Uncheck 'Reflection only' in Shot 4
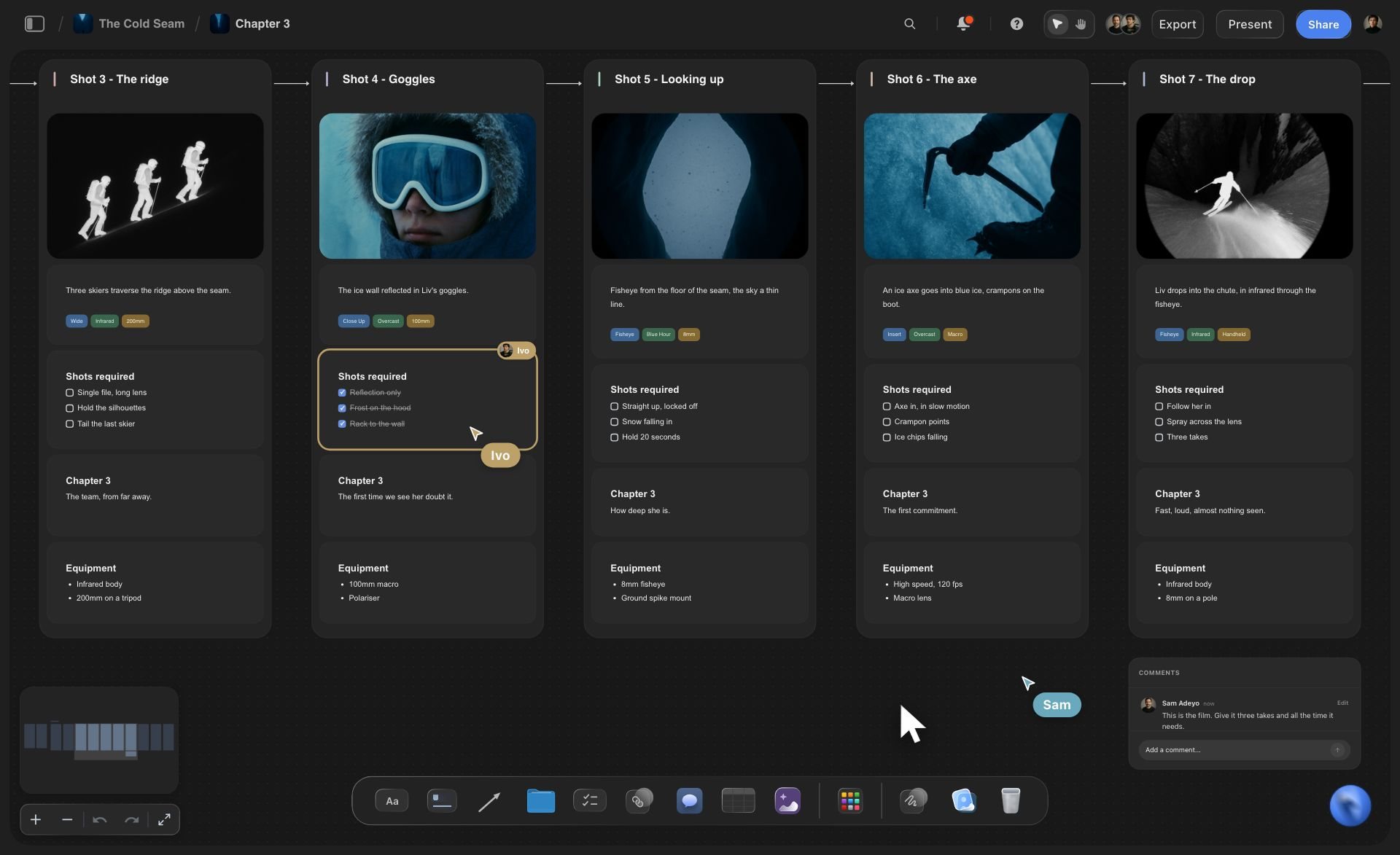Image resolution: width=1400 pixels, height=855 pixels. click(x=342, y=393)
